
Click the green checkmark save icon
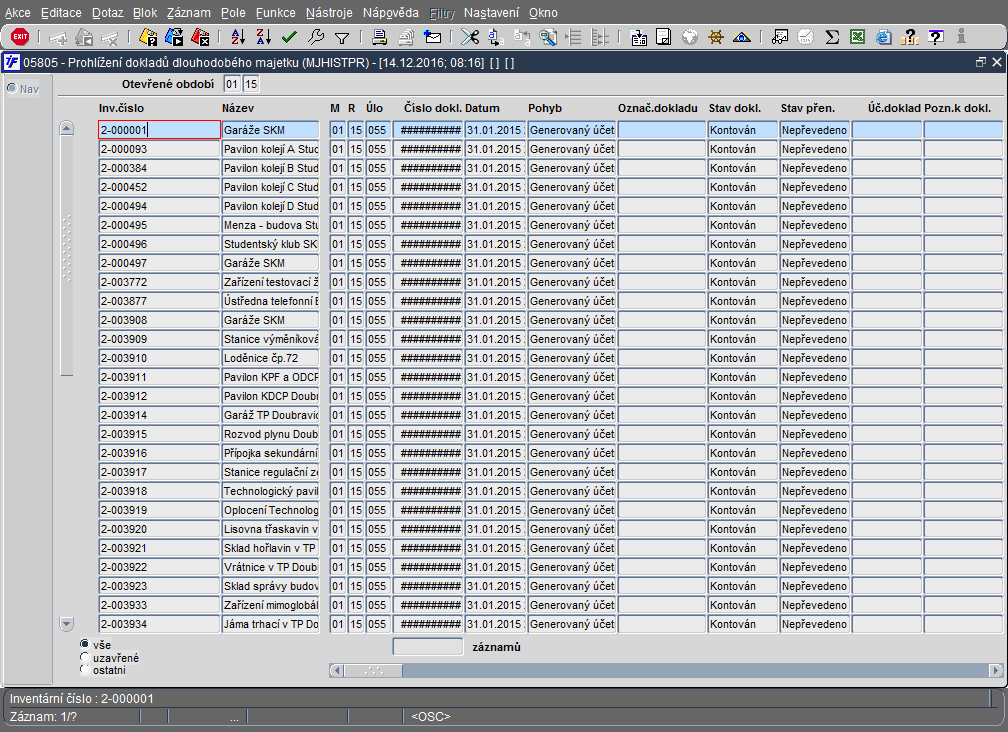point(289,37)
